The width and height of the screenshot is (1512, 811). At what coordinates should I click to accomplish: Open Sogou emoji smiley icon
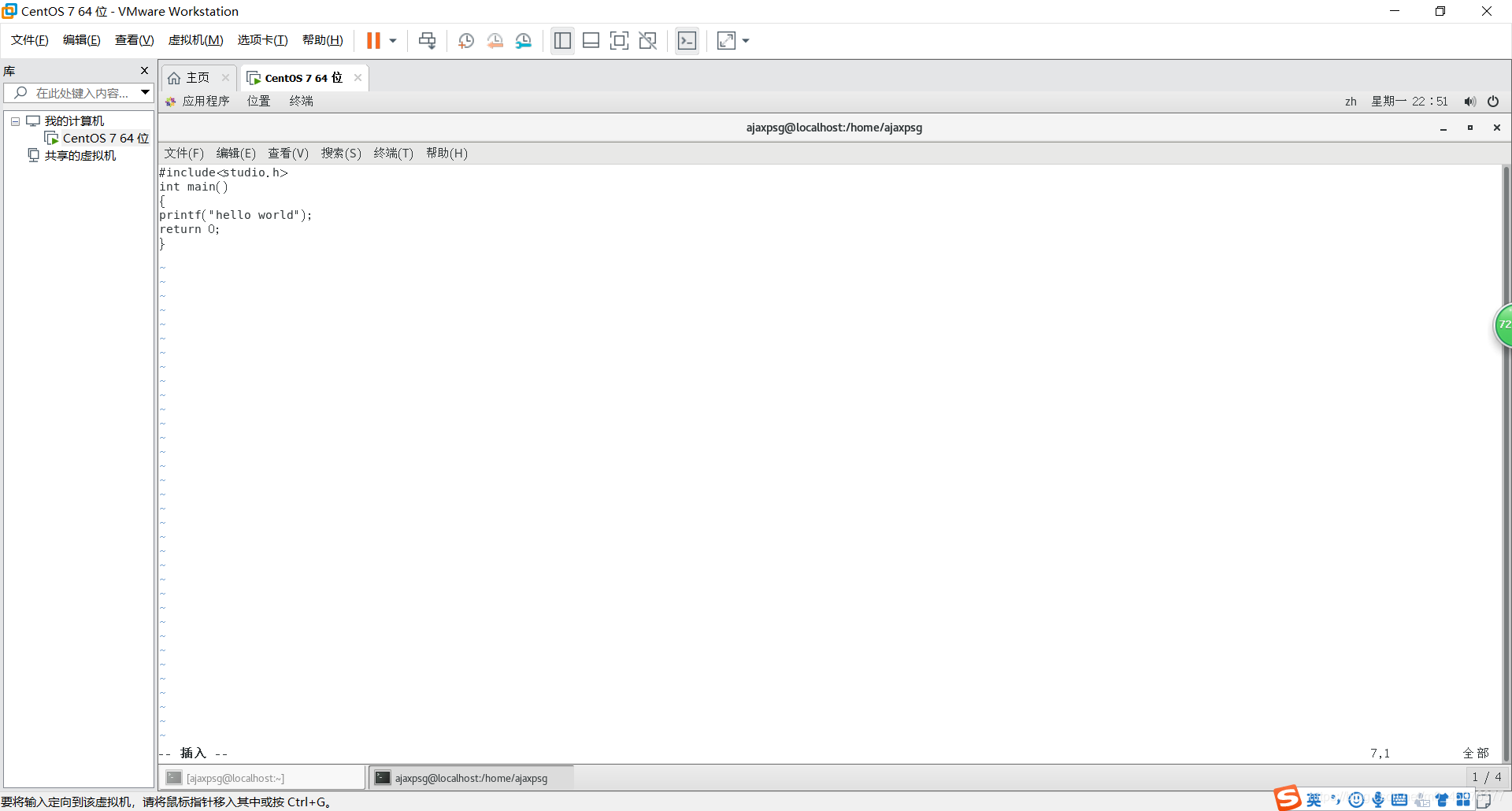click(1356, 800)
